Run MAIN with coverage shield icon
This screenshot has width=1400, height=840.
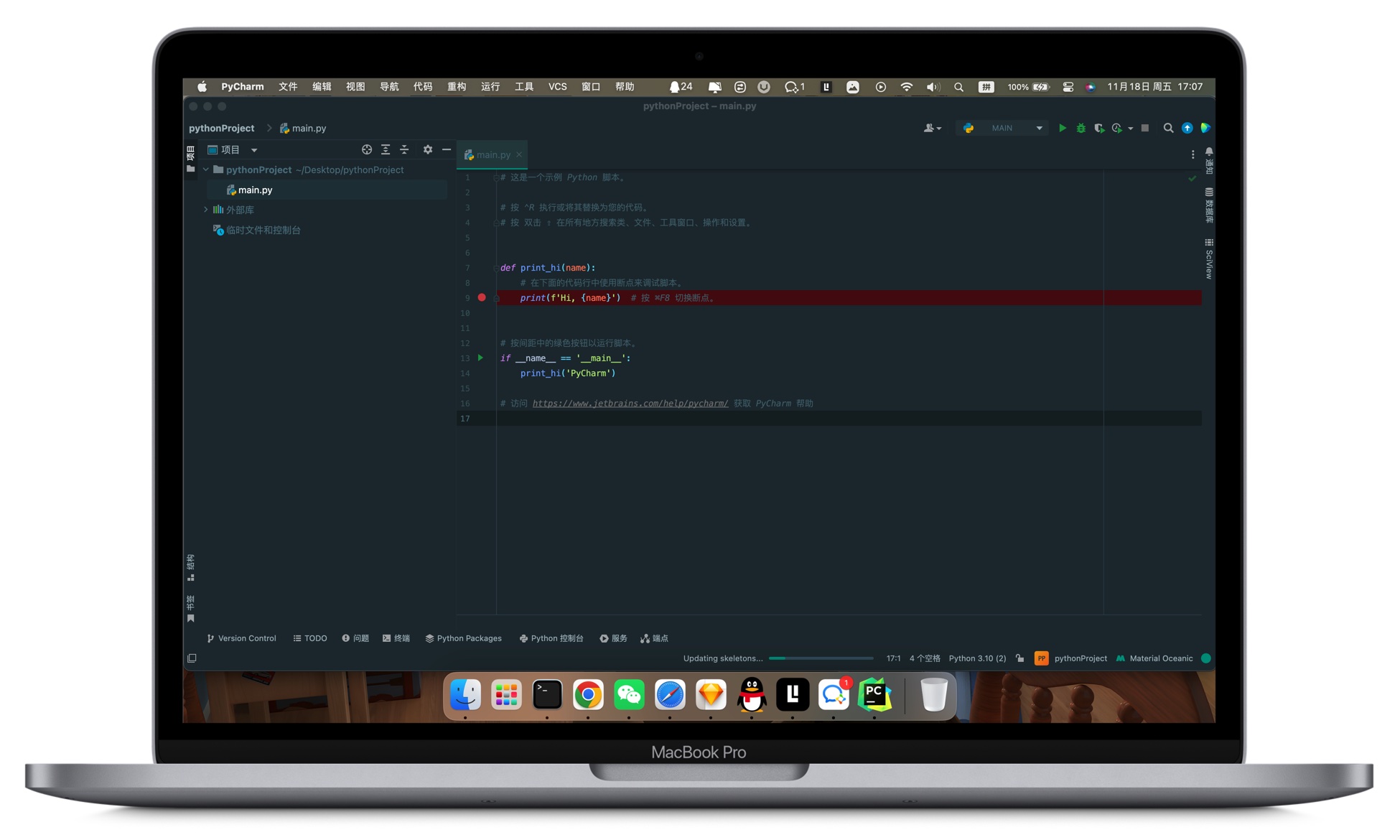click(1098, 128)
